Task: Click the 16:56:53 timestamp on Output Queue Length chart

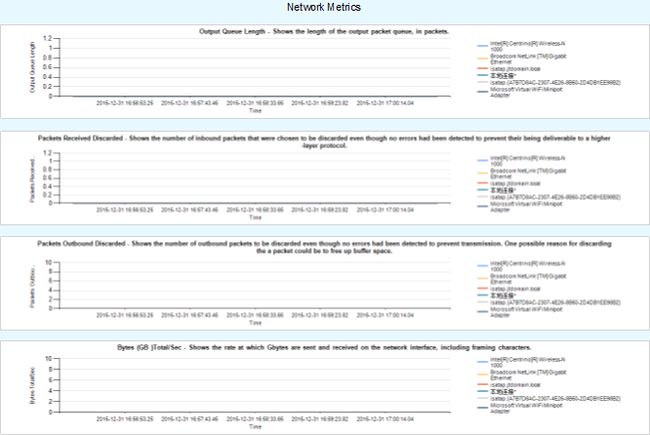Action: (x=125, y=103)
